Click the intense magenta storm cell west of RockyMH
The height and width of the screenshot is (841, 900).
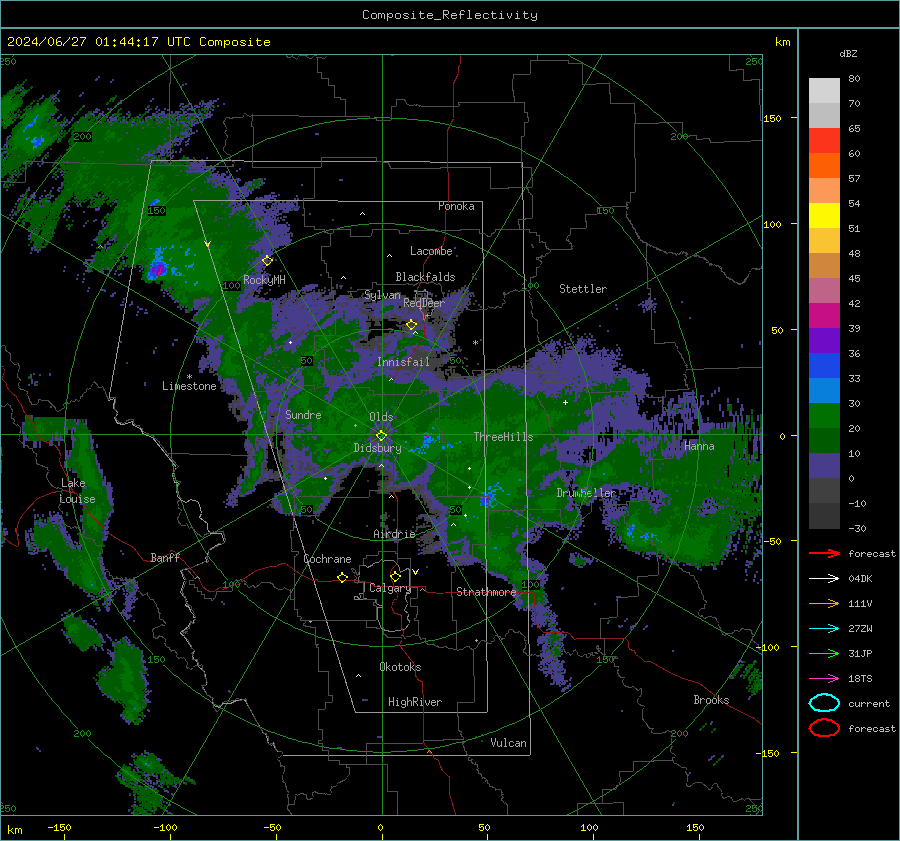coord(157,268)
